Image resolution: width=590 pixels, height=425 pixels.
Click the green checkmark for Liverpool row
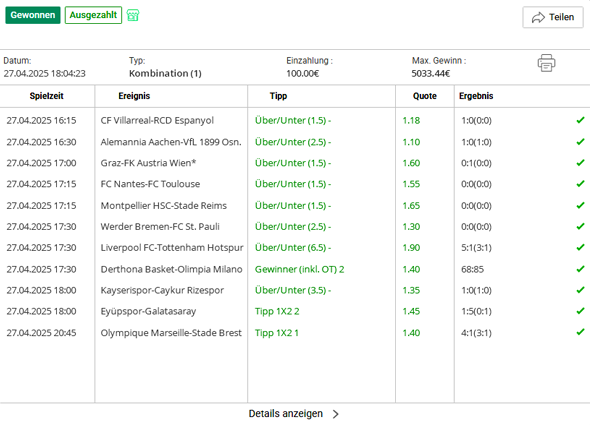coord(580,247)
